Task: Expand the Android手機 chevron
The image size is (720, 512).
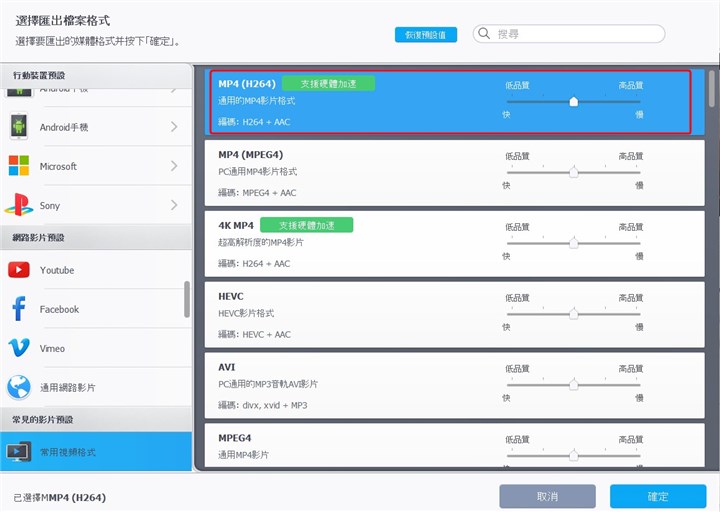Action: (x=174, y=127)
